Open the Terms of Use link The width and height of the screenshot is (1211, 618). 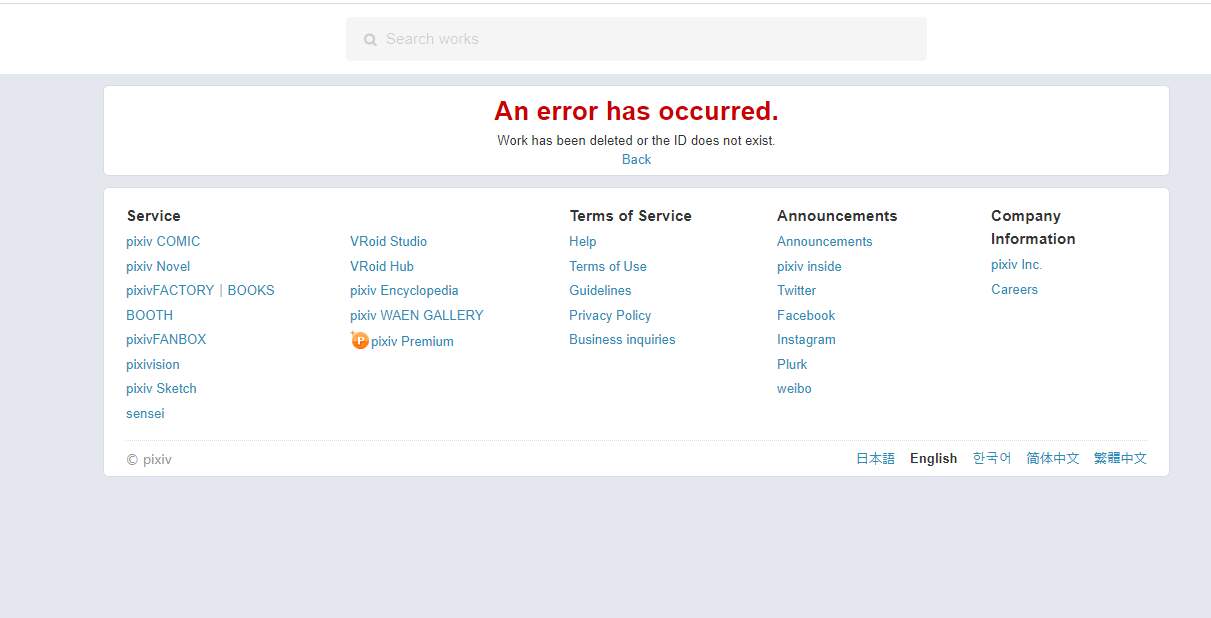608,267
